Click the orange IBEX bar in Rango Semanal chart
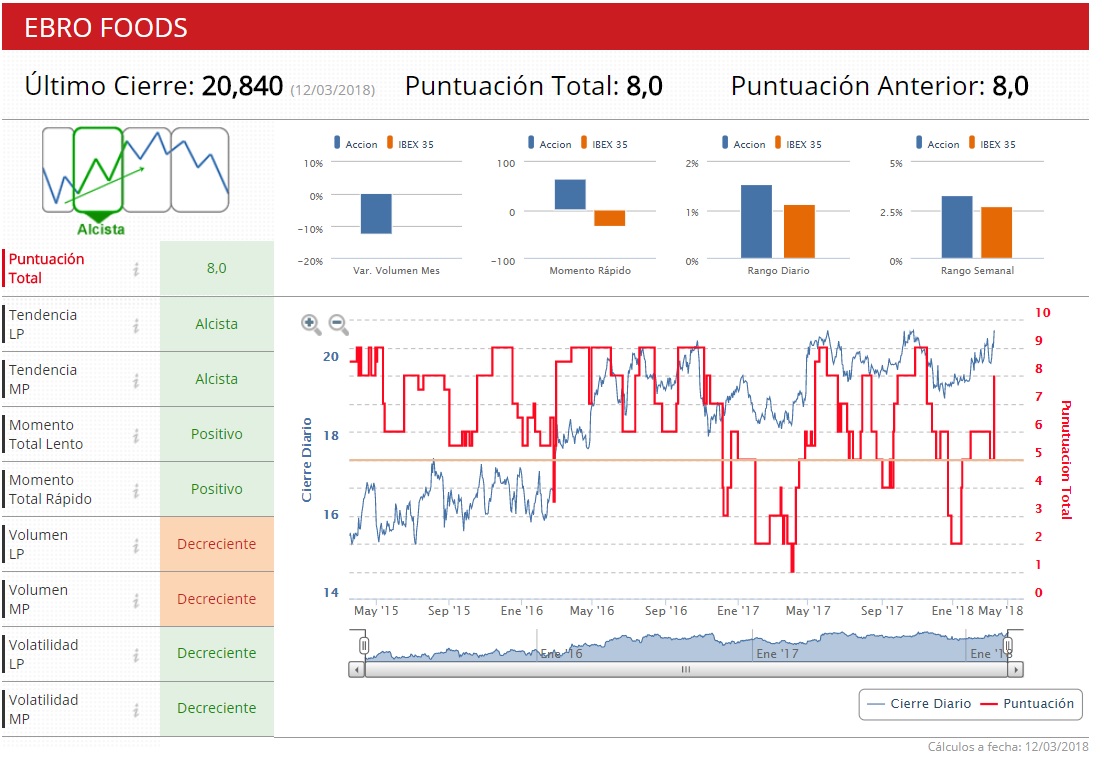This screenshot has height=763, width=1105. [x=996, y=232]
